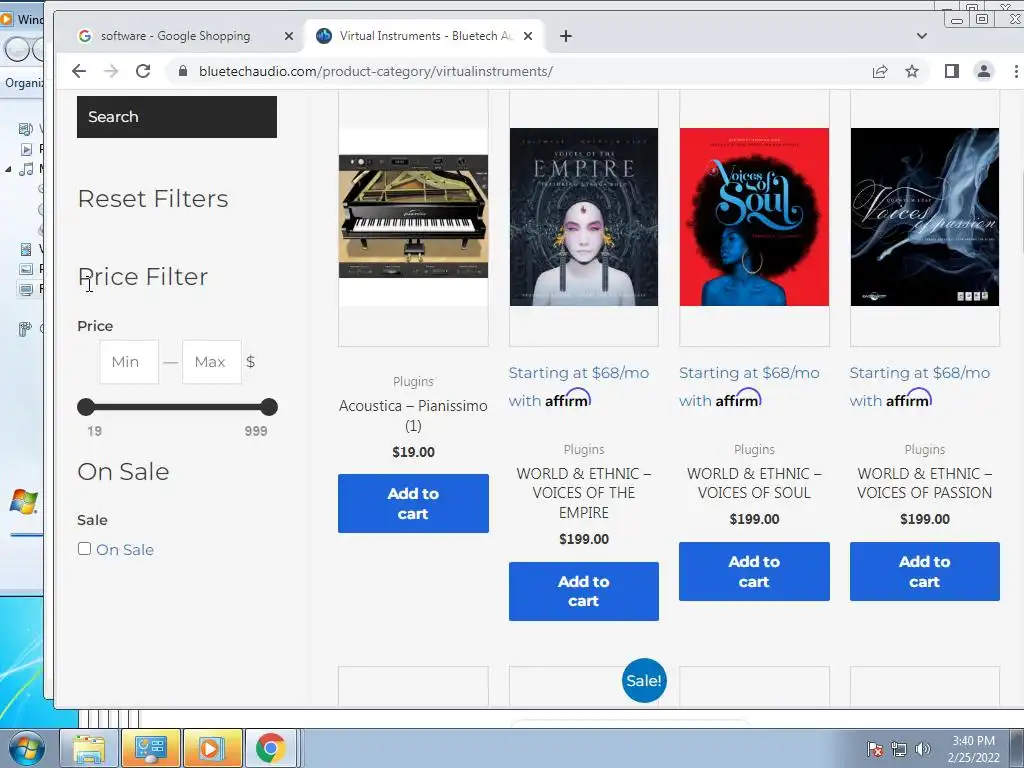Viewport: 1024px width, 768px height.
Task: Click the Search box in sidebar
Action: coord(177,117)
